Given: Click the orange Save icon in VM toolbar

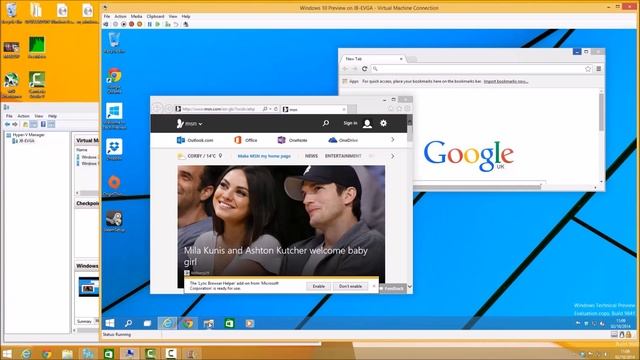Looking at the screenshot, I should [140, 24].
